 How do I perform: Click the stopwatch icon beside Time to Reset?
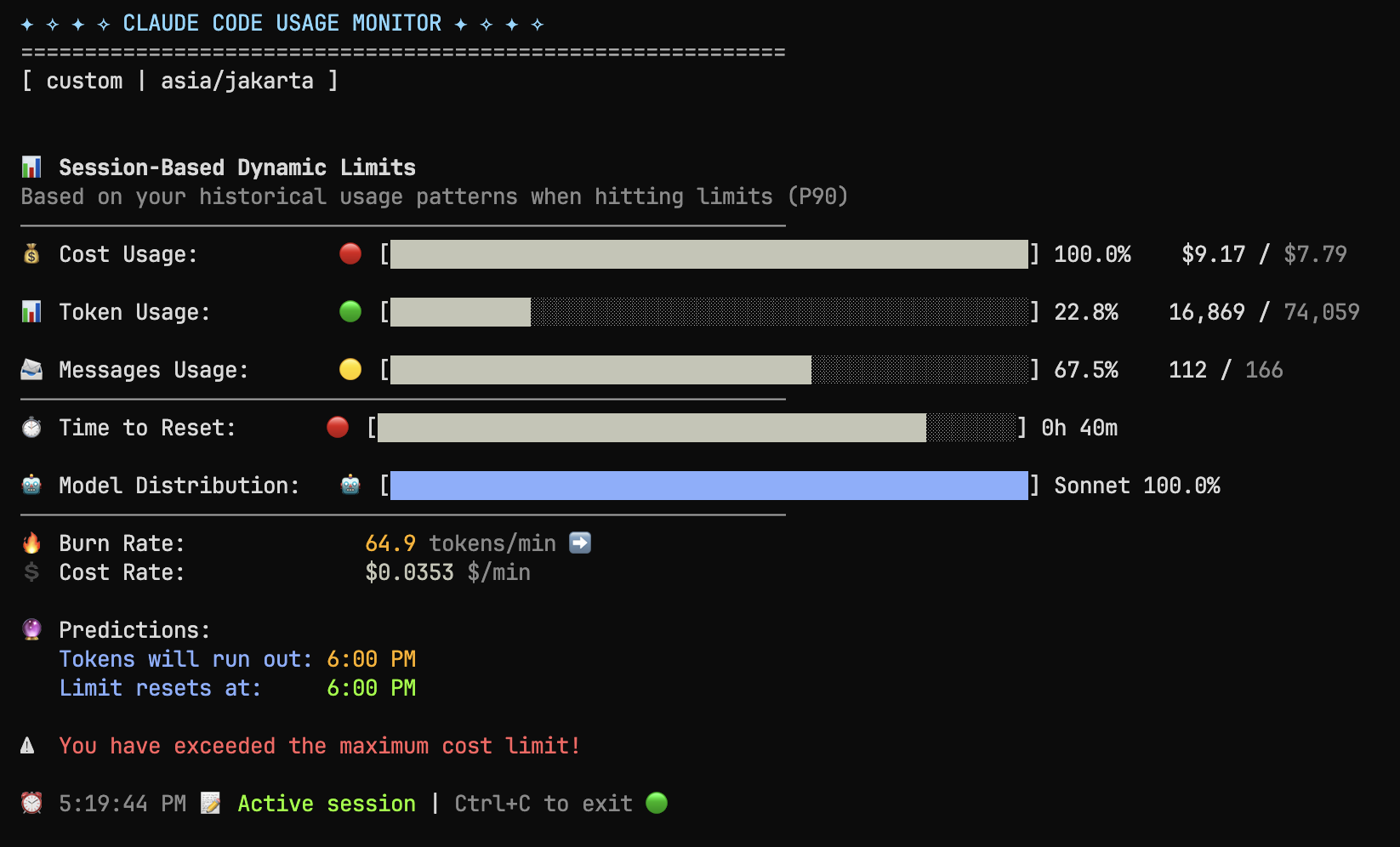pyautogui.click(x=31, y=427)
